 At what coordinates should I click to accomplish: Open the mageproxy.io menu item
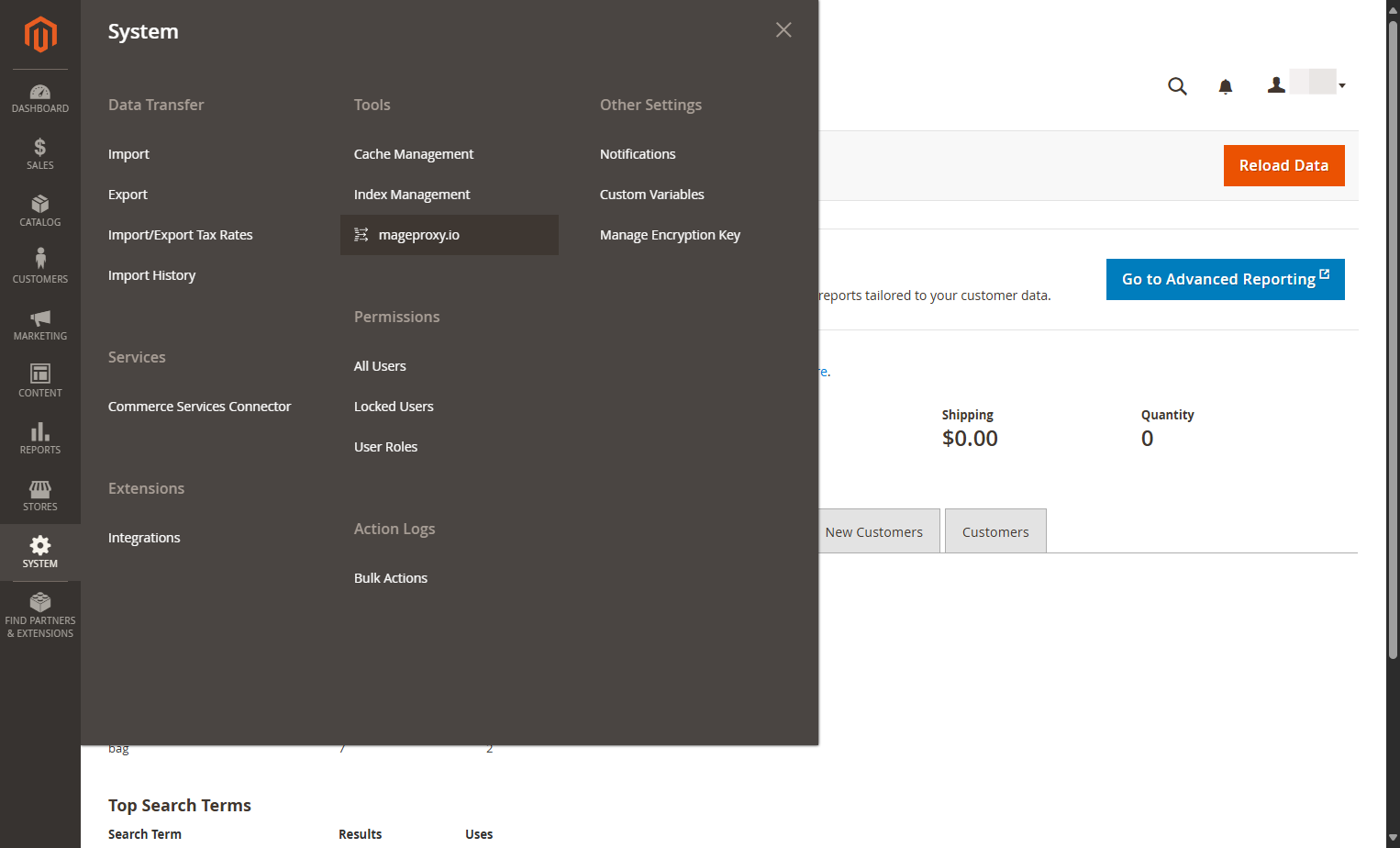coord(450,235)
